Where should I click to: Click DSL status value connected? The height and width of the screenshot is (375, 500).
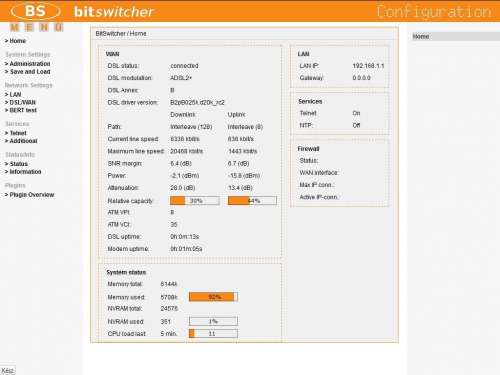(x=184, y=66)
